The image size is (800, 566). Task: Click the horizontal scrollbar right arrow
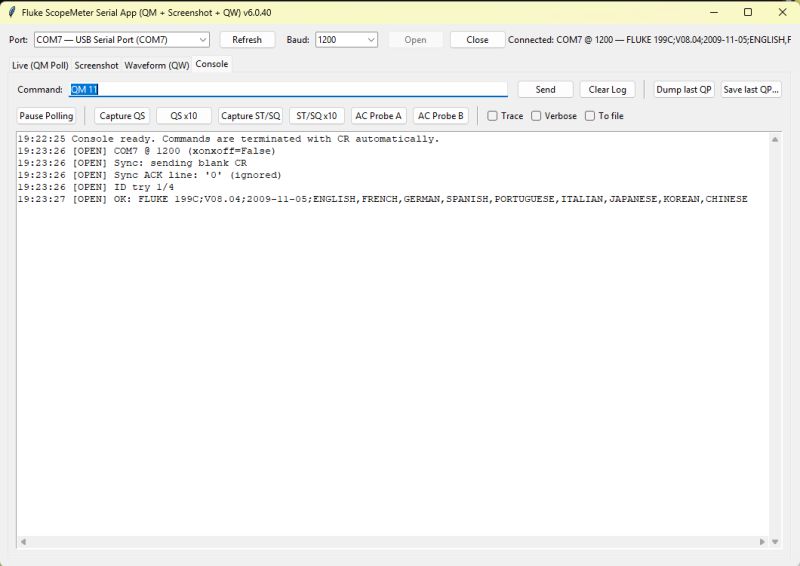pos(762,542)
